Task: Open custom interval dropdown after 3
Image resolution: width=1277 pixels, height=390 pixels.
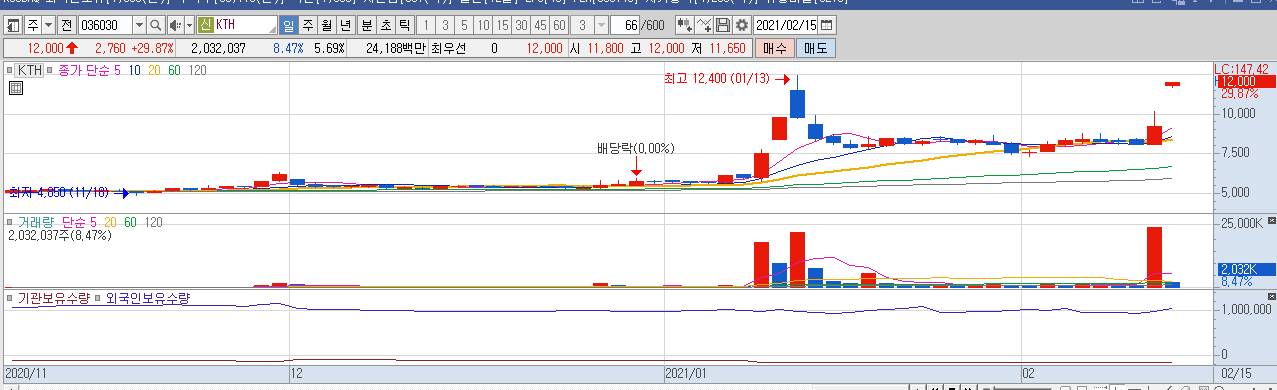Action: click(601, 25)
